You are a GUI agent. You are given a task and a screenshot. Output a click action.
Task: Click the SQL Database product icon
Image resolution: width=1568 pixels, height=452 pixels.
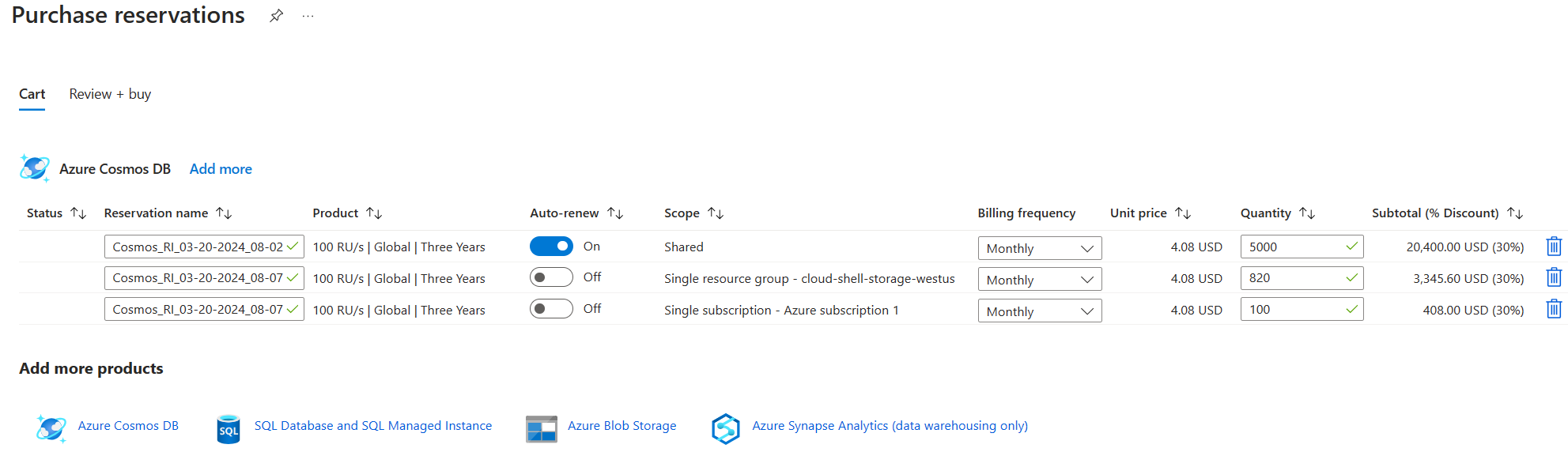(228, 429)
